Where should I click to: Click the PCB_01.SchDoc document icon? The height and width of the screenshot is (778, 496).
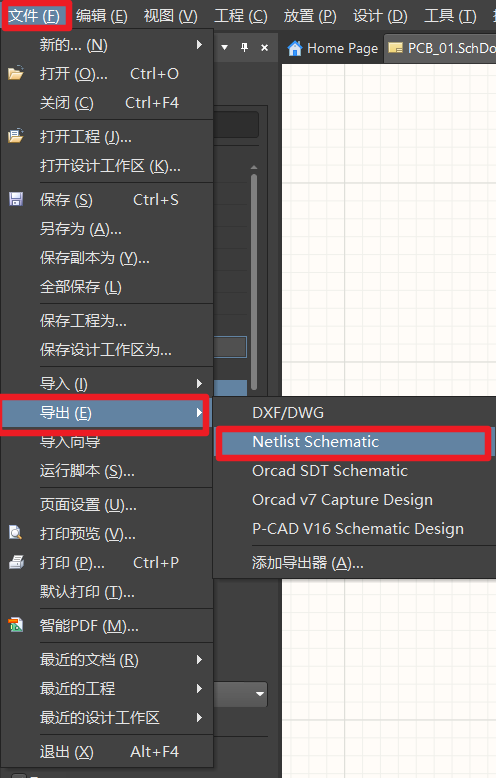pos(395,48)
